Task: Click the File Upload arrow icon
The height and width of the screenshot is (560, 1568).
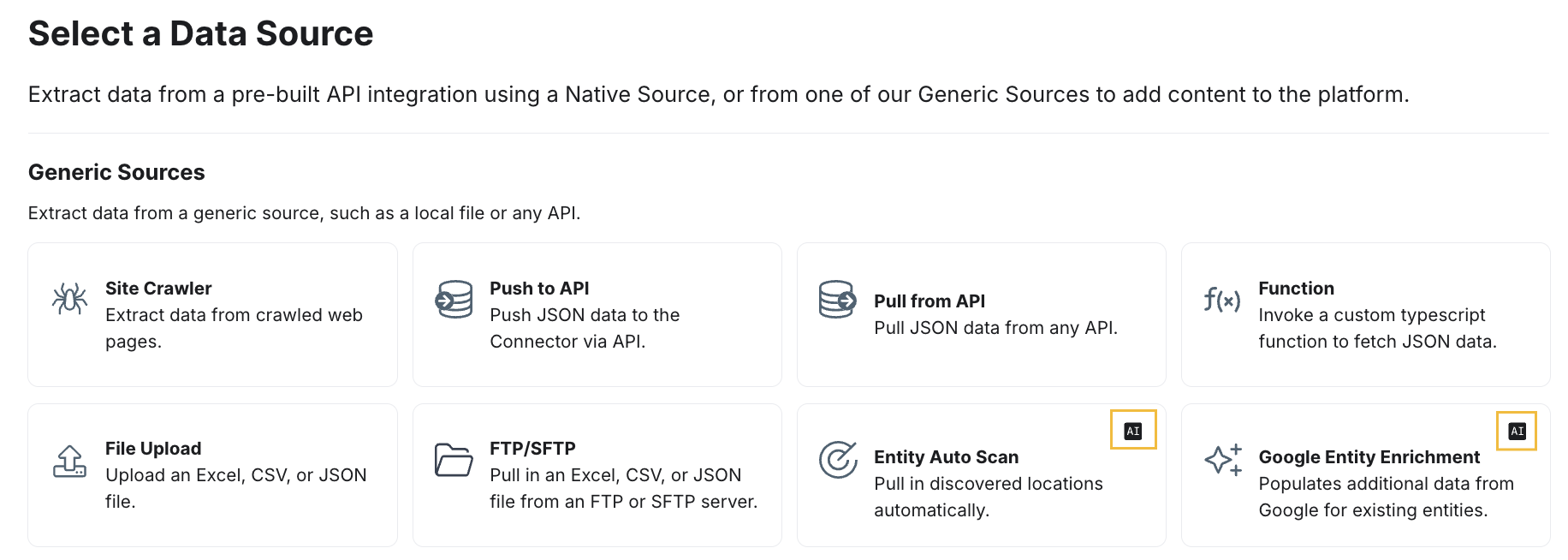Action: 69,461
